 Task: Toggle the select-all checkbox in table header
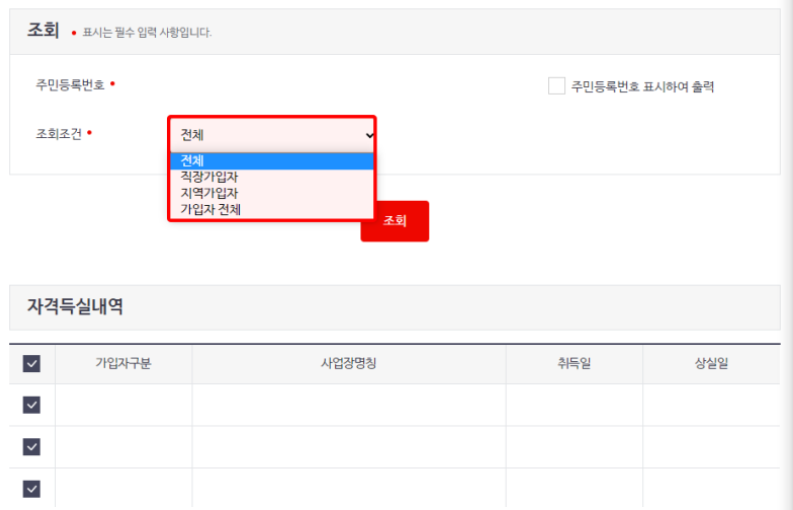click(x=32, y=363)
